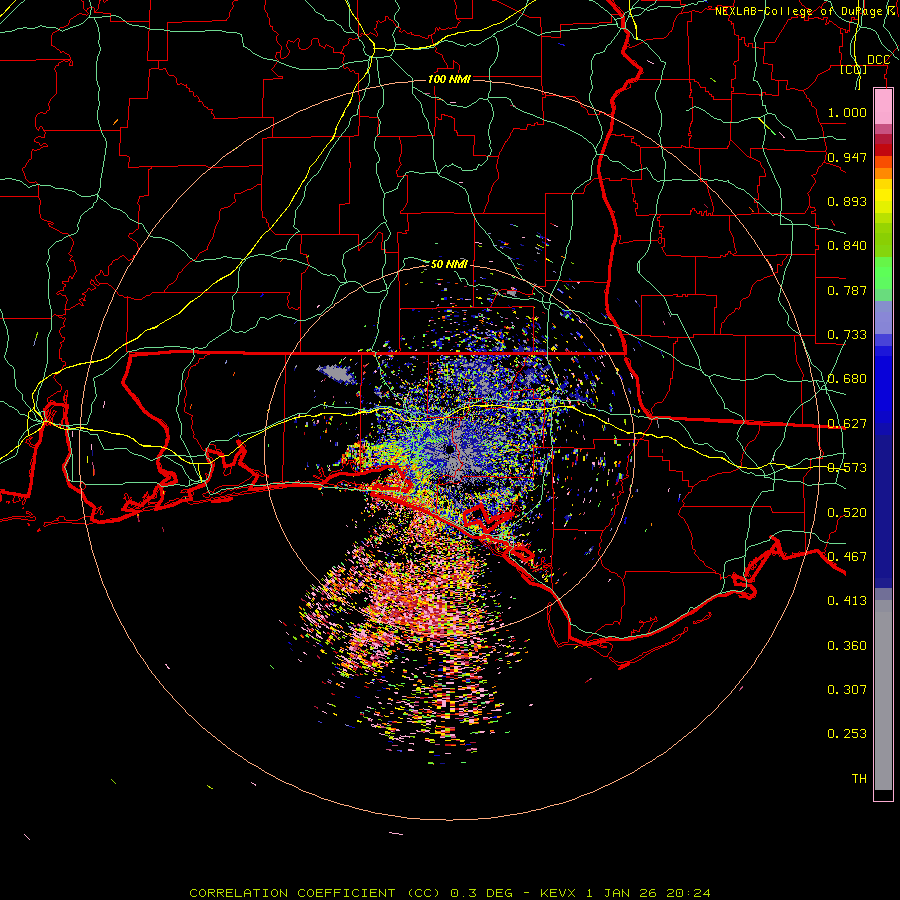Click the 0.680 scale value

pyautogui.click(x=847, y=379)
